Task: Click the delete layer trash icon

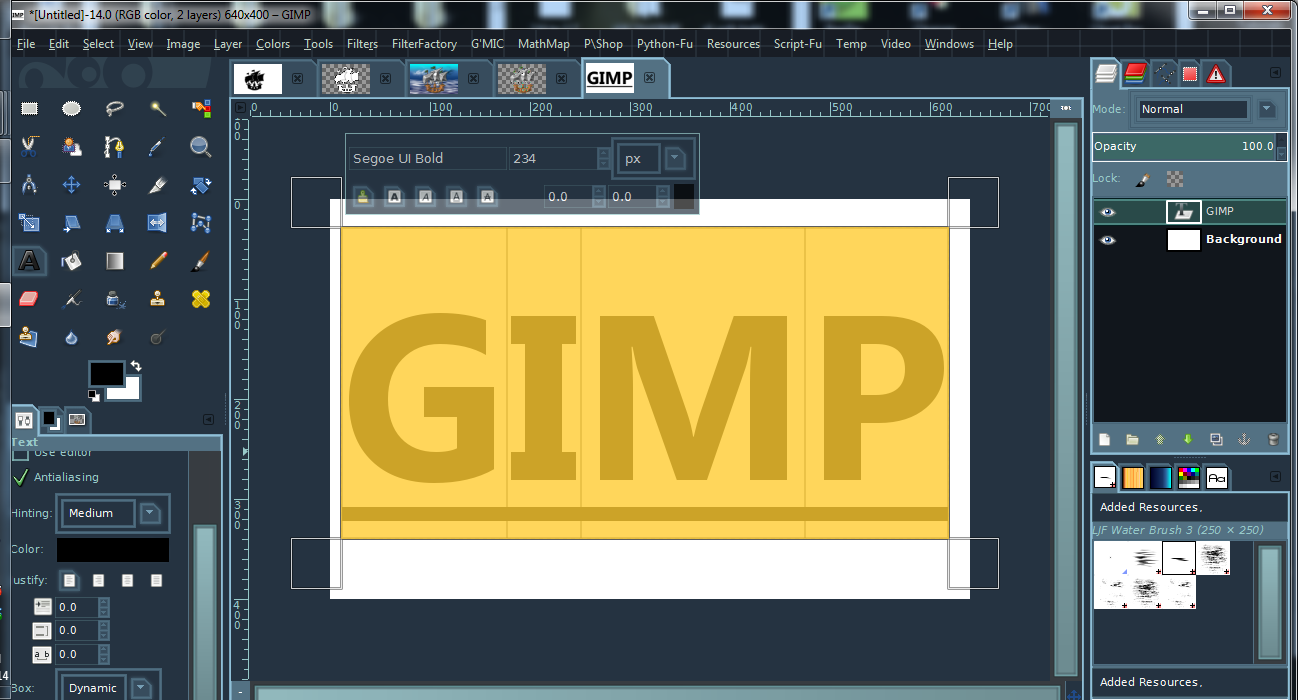Action: click(x=1273, y=439)
